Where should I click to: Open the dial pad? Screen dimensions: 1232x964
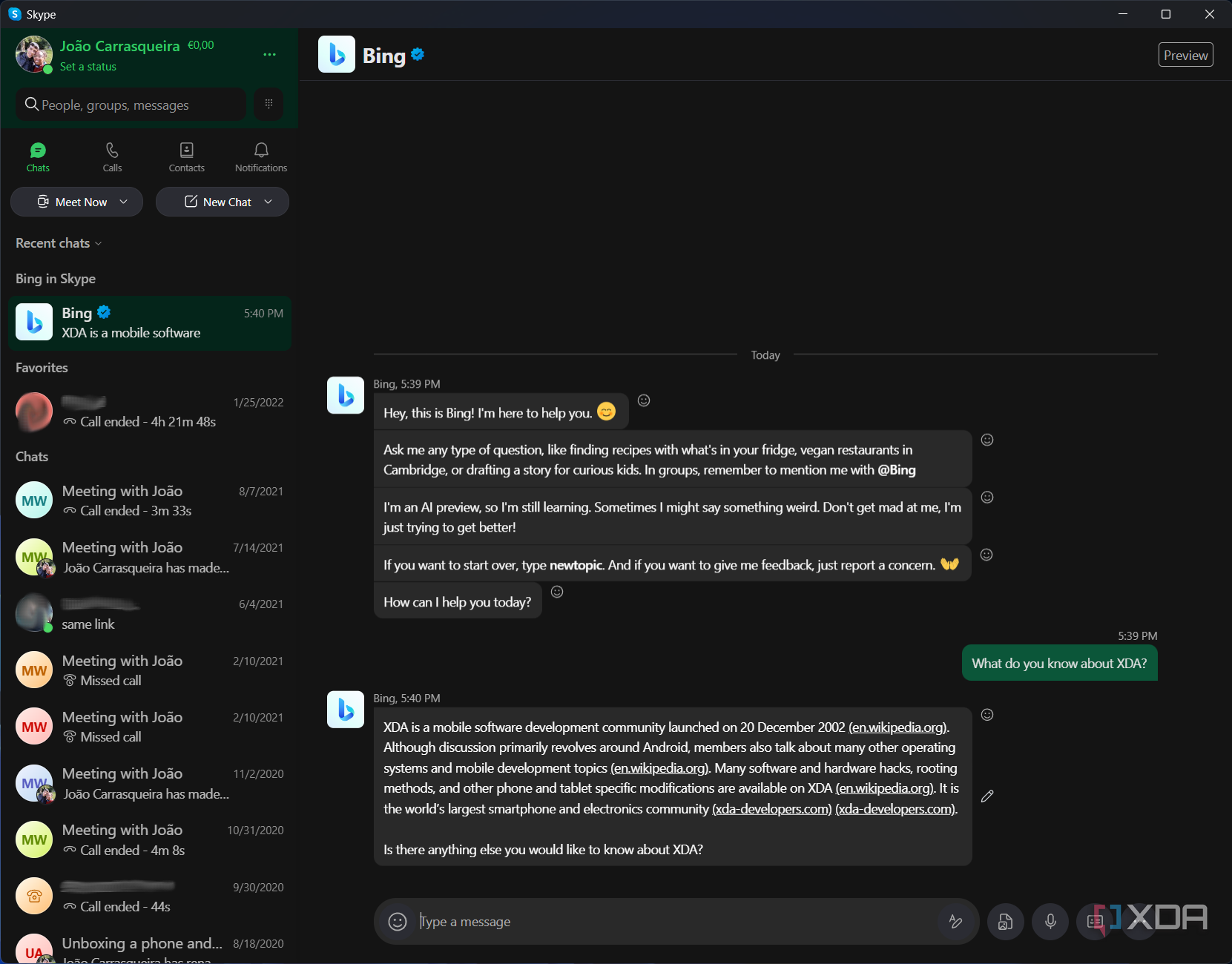tap(269, 104)
